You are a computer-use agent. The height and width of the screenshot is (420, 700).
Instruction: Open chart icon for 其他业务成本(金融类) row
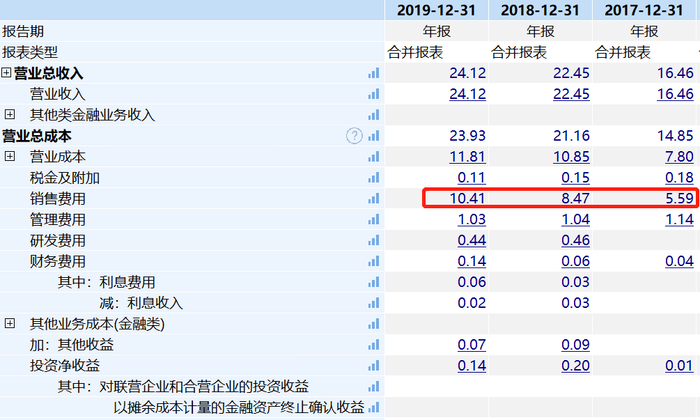pos(374,324)
